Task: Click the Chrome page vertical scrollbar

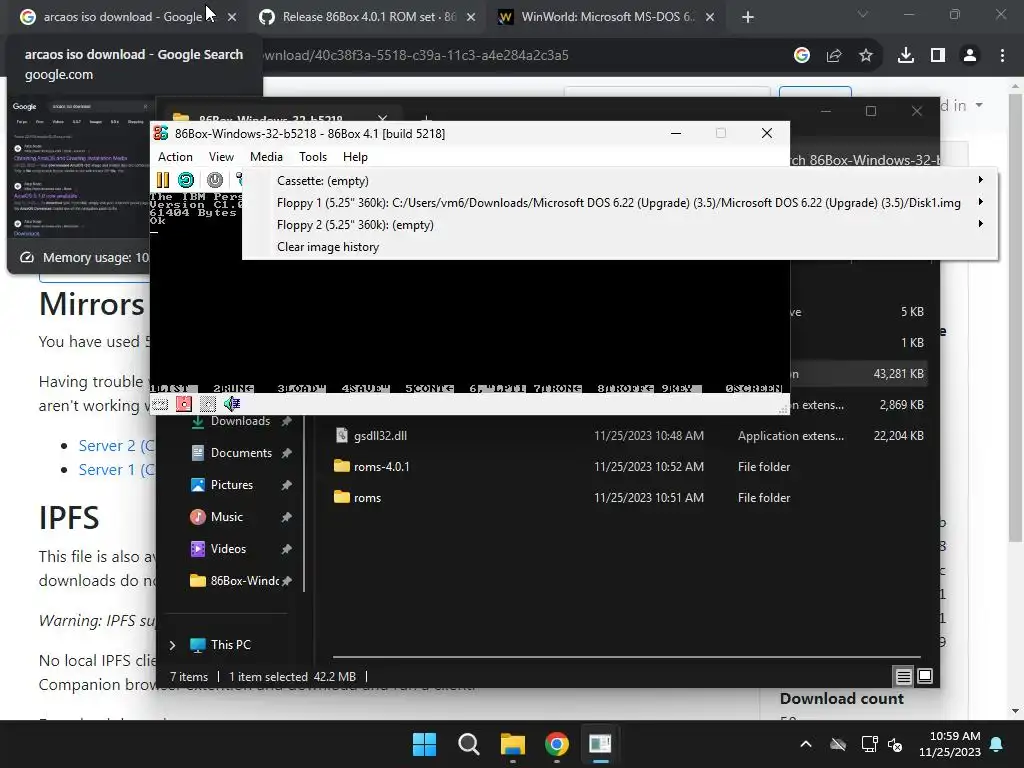Action: 1015,317
